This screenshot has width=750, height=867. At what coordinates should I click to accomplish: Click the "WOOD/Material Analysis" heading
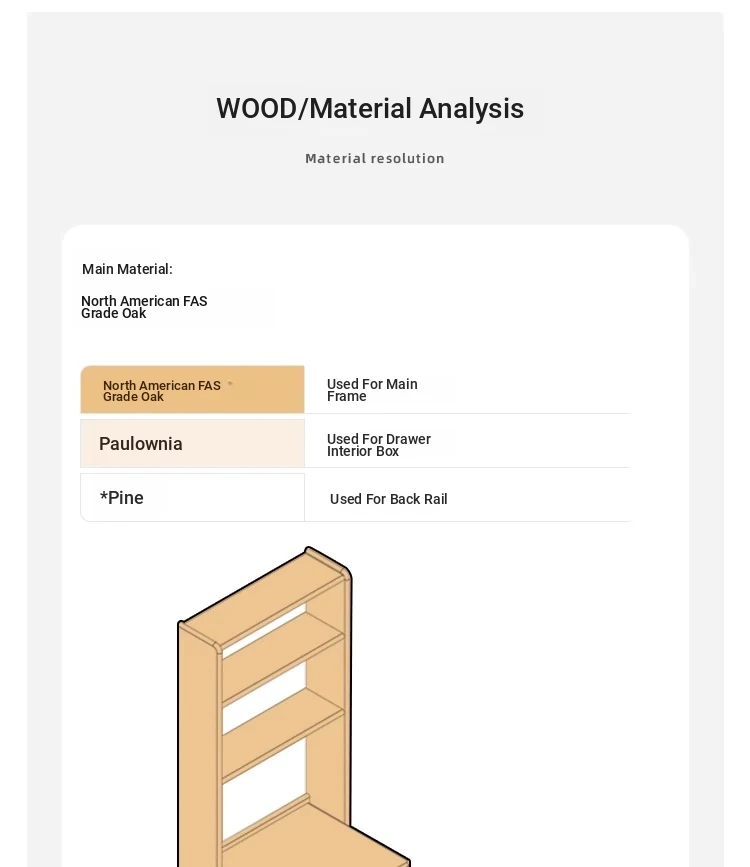(x=370, y=108)
